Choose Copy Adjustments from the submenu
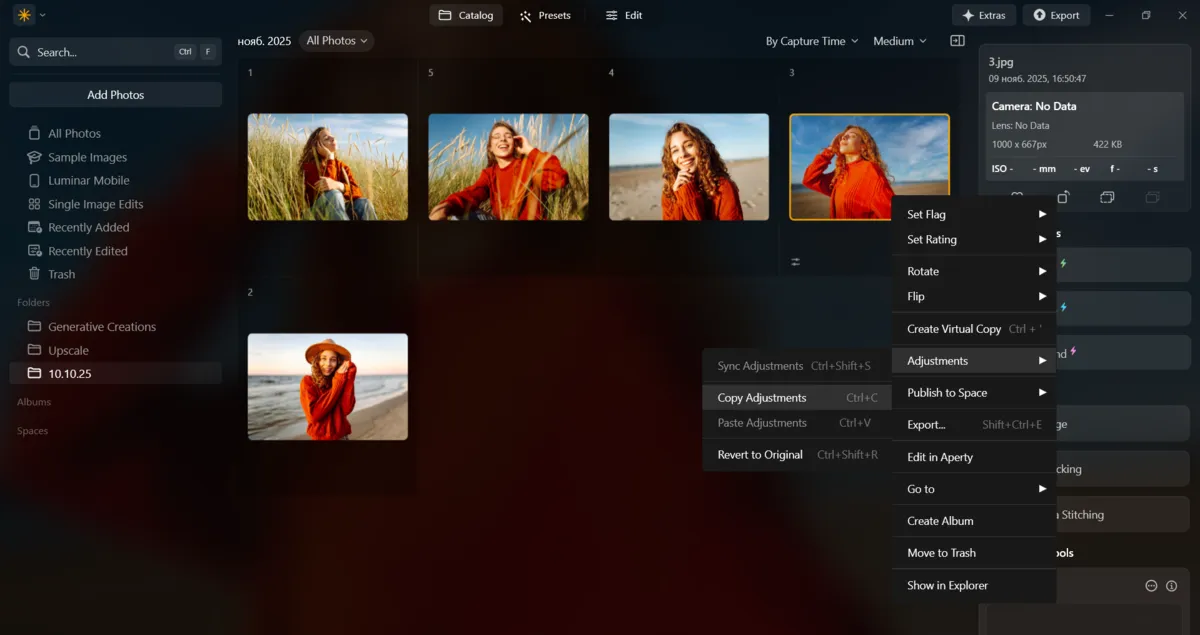 (x=761, y=398)
